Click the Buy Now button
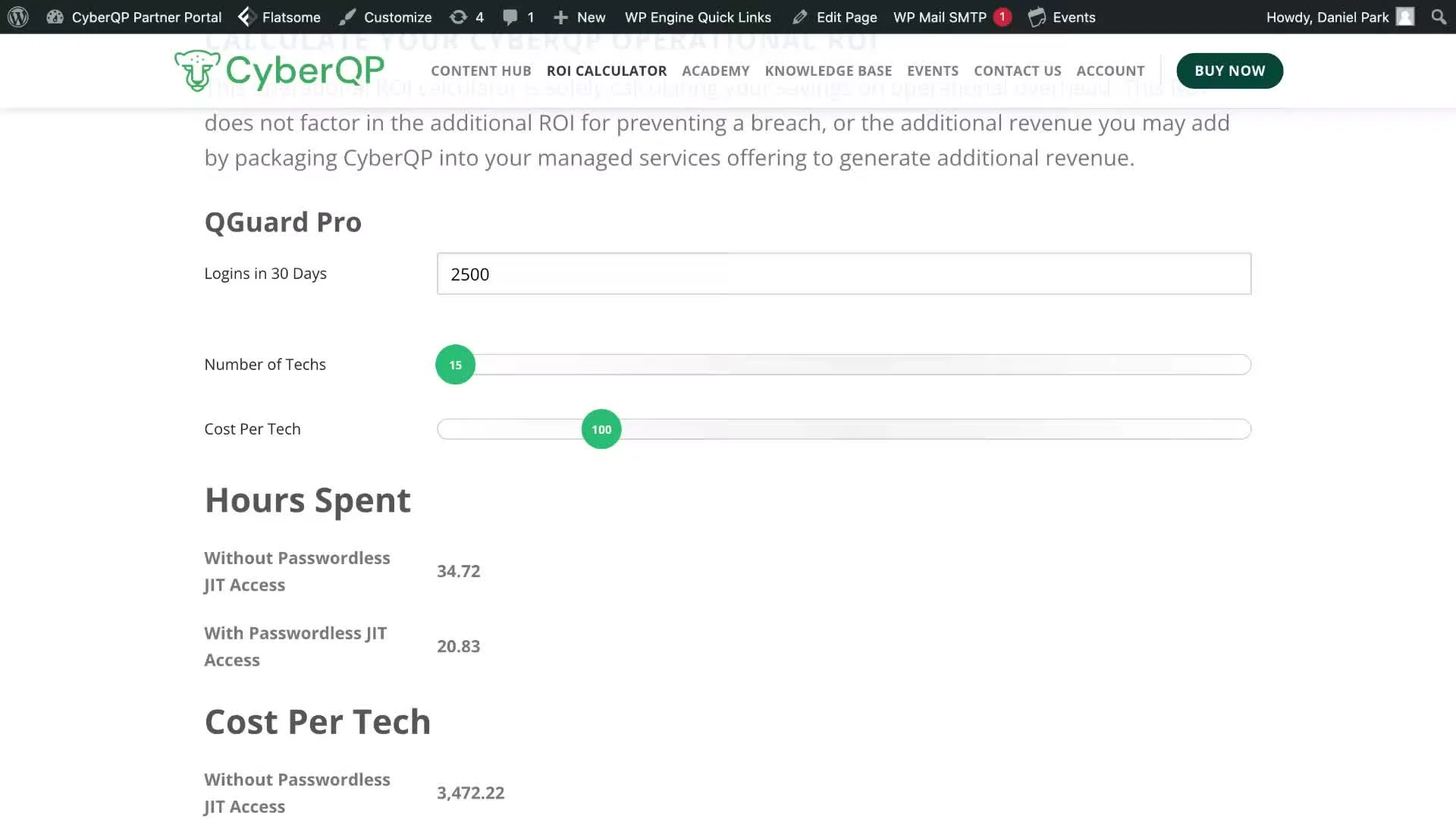Viewport: 1456px width, 819px height. pyautogui.click(x=1229, y=71)
